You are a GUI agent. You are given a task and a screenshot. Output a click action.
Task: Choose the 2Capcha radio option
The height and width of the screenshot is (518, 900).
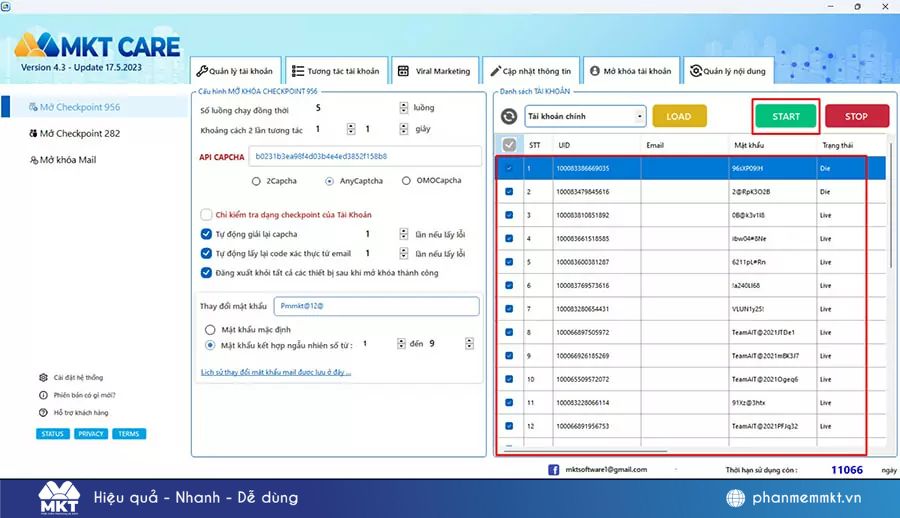[x=256, y=181]
